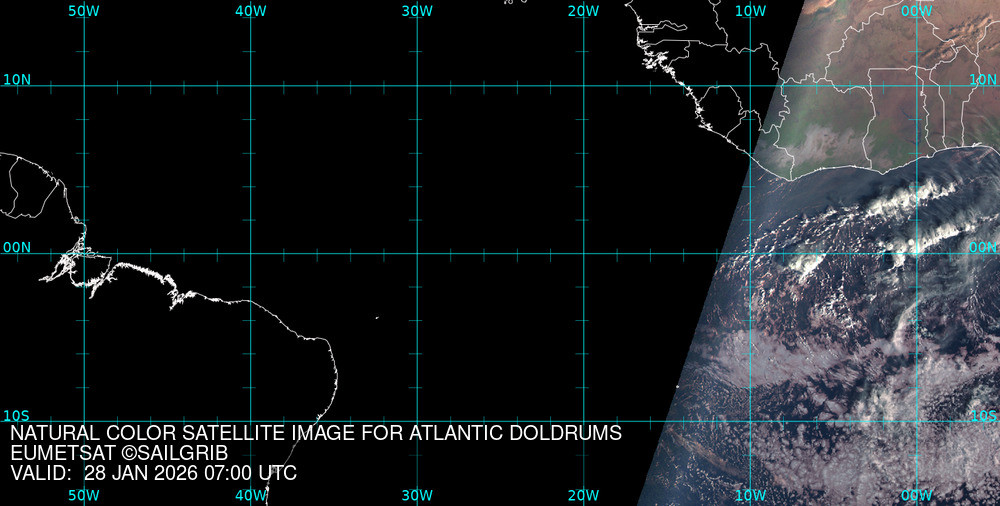Click the tiny island outline east of 30W
The width and height of the screenshot is (1000, 506).
[377, 318]
